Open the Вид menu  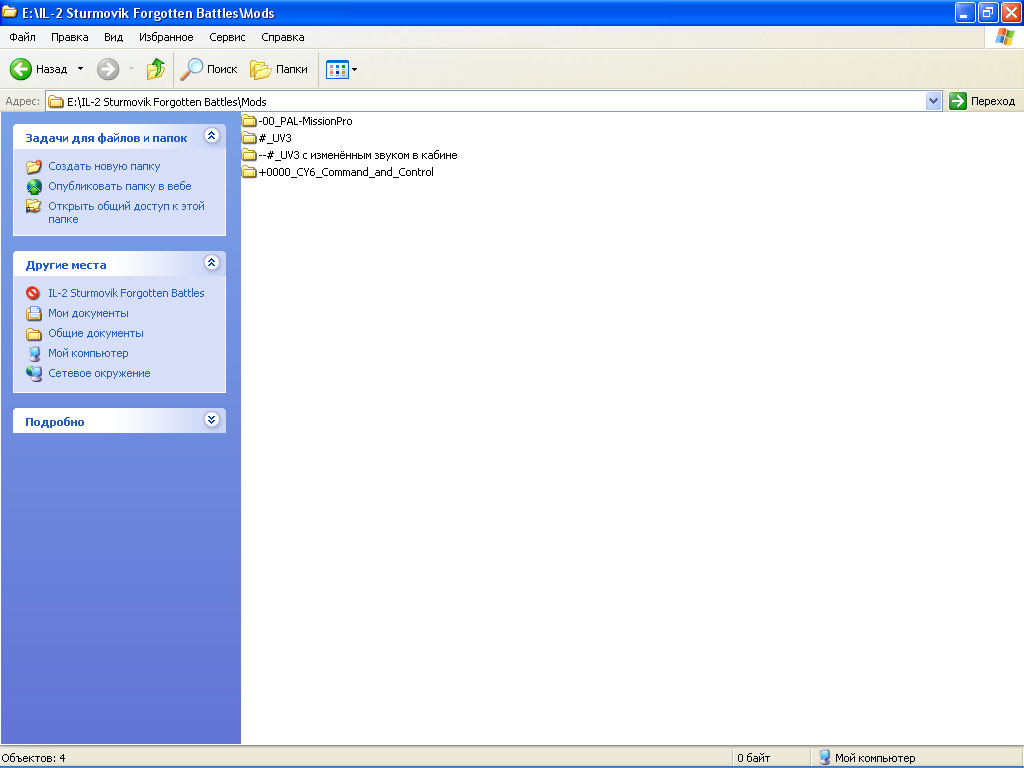pos(113,37)
